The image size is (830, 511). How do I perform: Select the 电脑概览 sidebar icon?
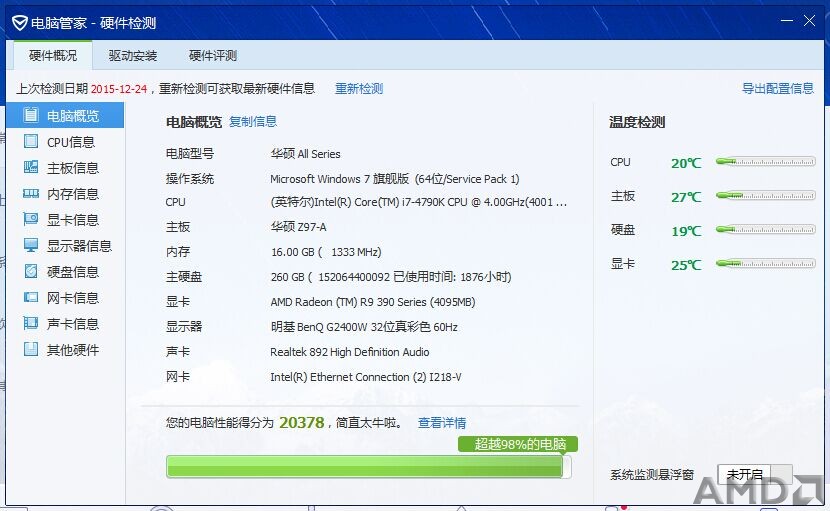coord(31,115)
